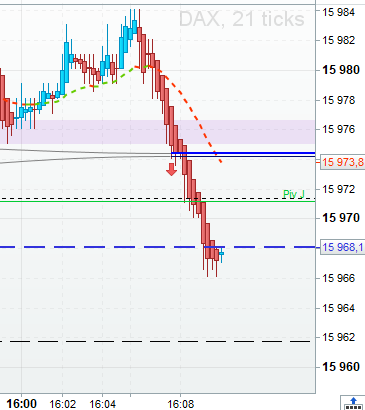Click the 15 972 price axis label
365x410 pixels.
[x=338, y=189]
